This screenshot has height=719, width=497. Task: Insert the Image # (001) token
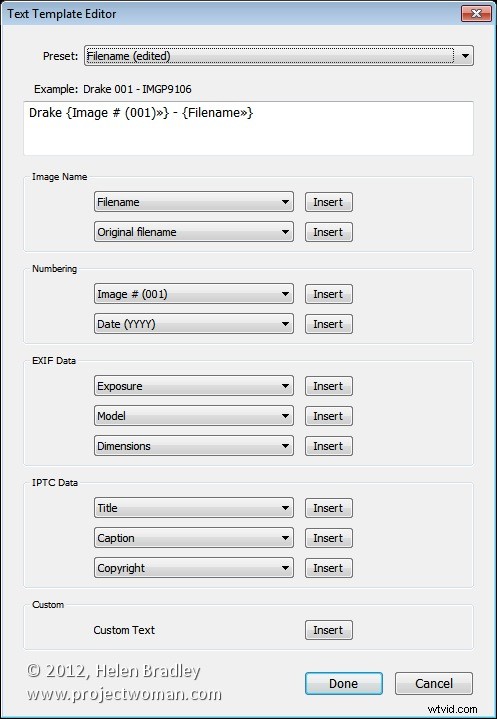point(329,294)
